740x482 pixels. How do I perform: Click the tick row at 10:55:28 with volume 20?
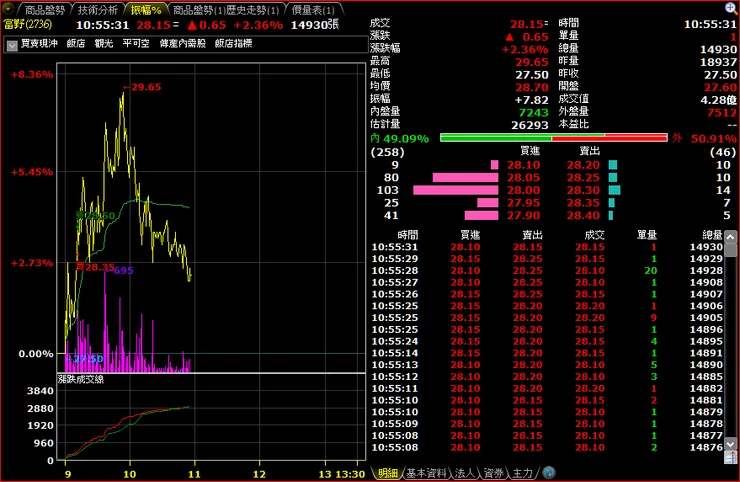(547, 271)
